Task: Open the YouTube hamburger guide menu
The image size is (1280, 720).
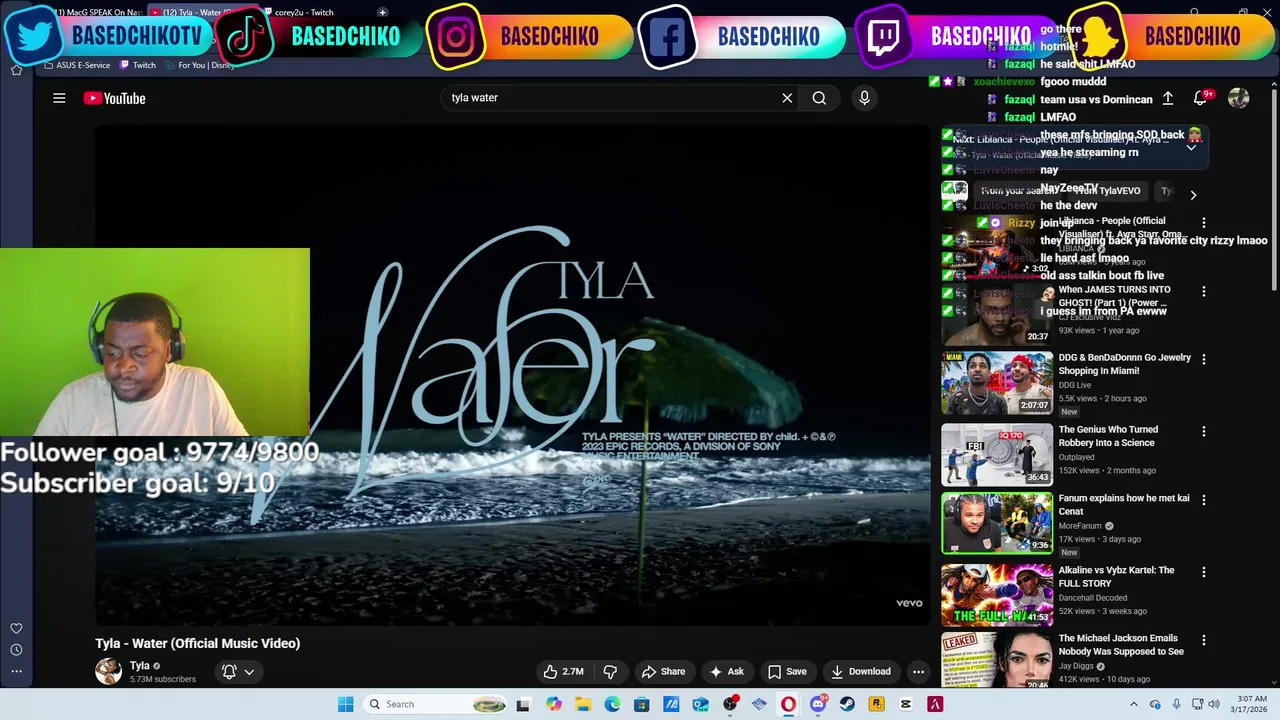Action: click(x=59, y=98)
